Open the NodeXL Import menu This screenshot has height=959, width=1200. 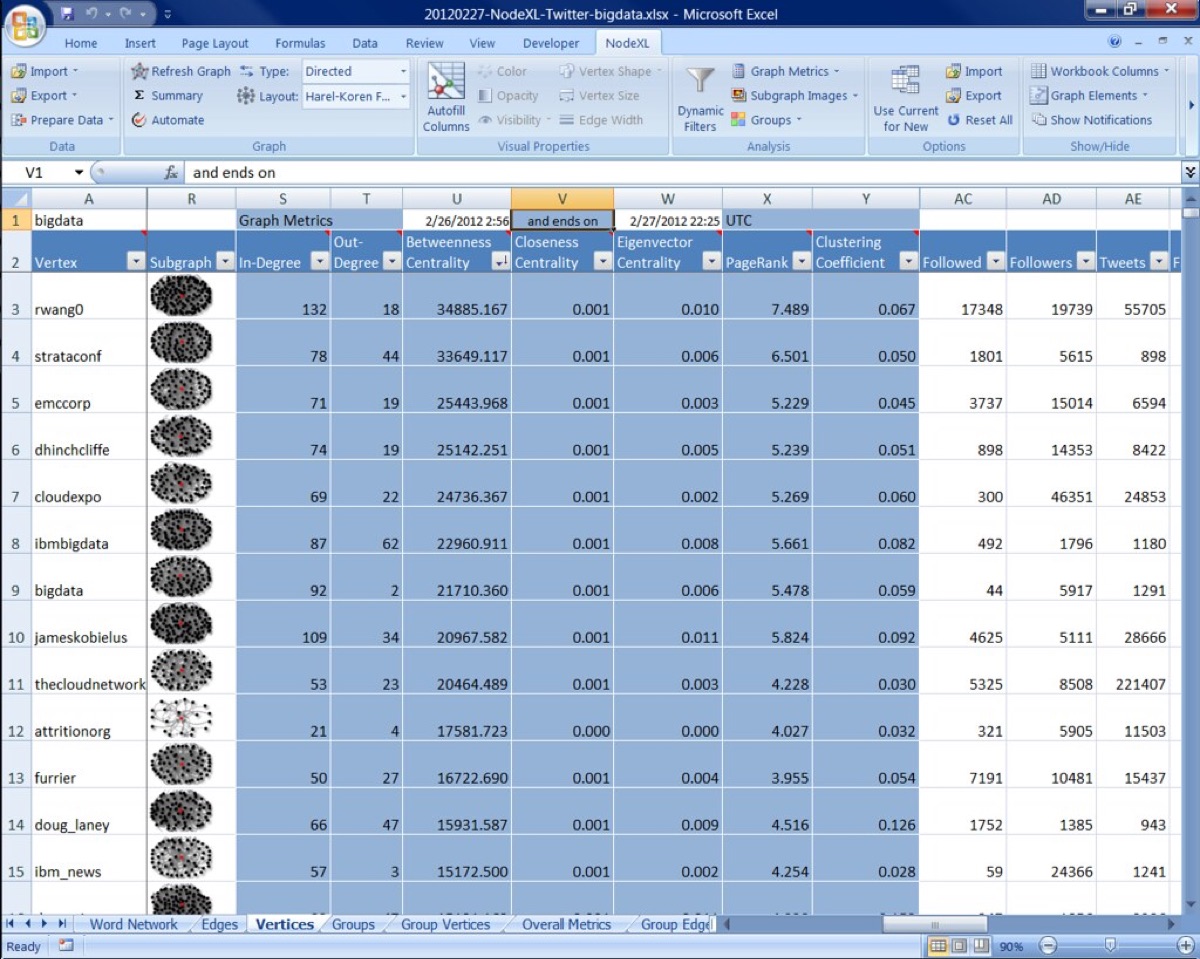[46, 71]
